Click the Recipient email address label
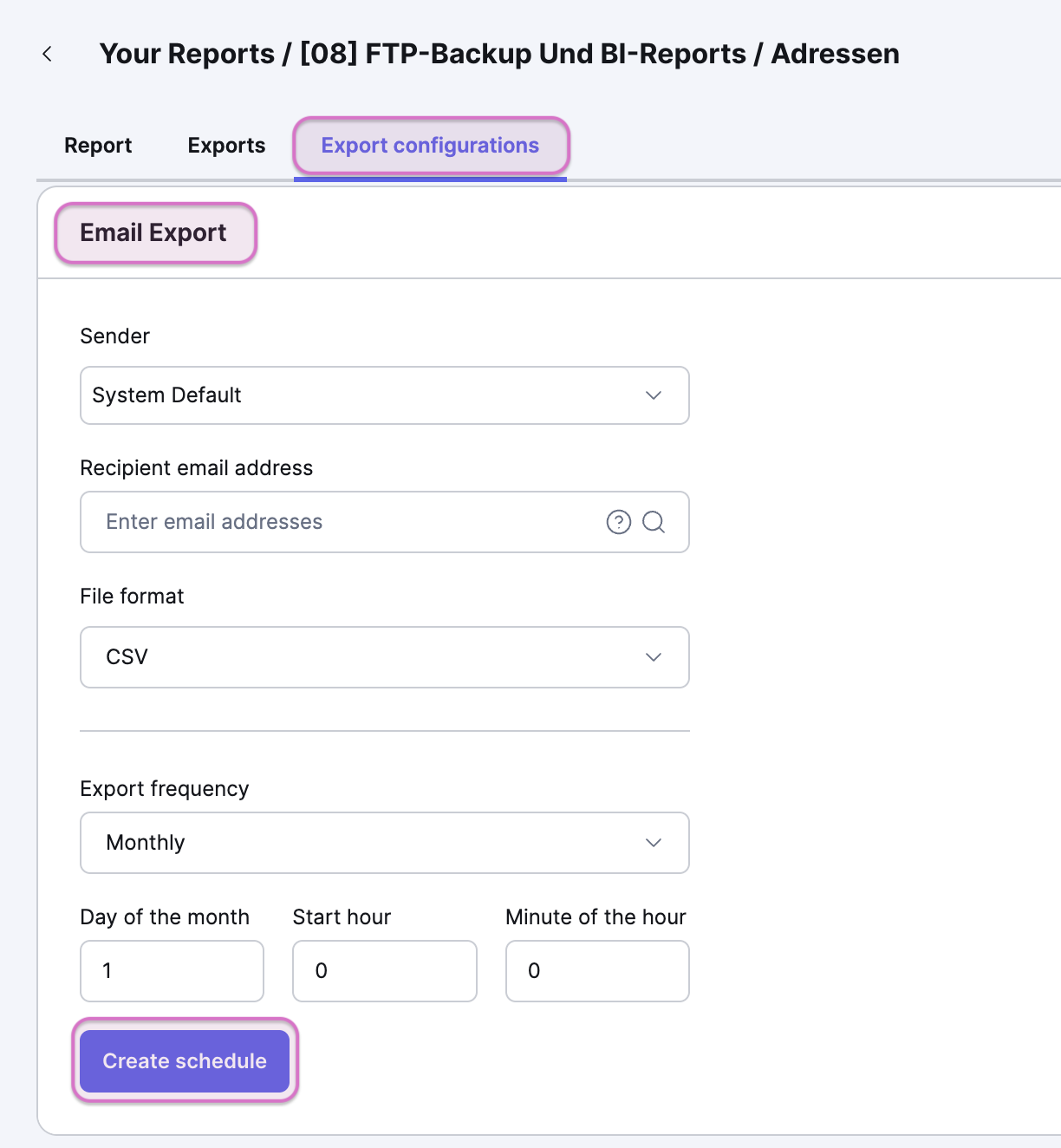Image resolution: width=1061 pixels, height=1148 pixels. click(x=197, y=468)
